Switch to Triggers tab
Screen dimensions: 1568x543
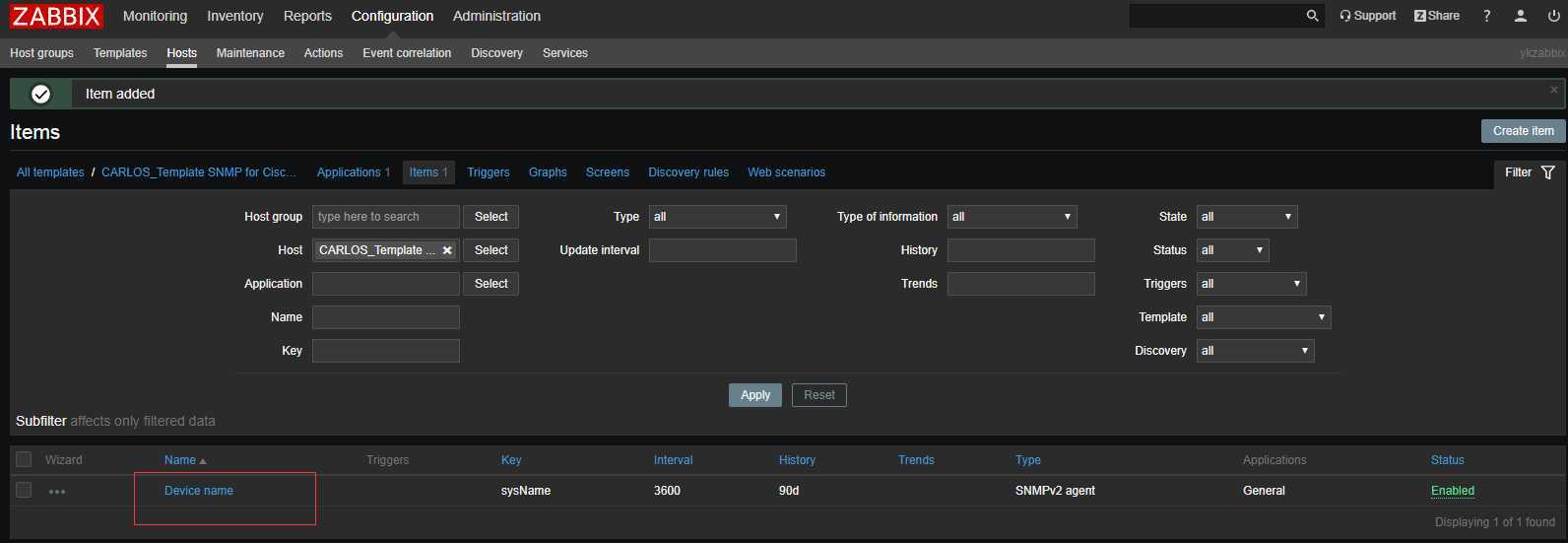click(489, 172)
